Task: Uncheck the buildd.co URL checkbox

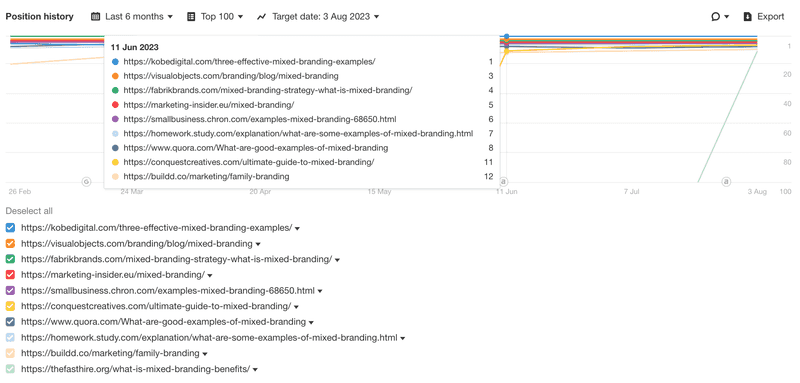Action: pos(10,353)
